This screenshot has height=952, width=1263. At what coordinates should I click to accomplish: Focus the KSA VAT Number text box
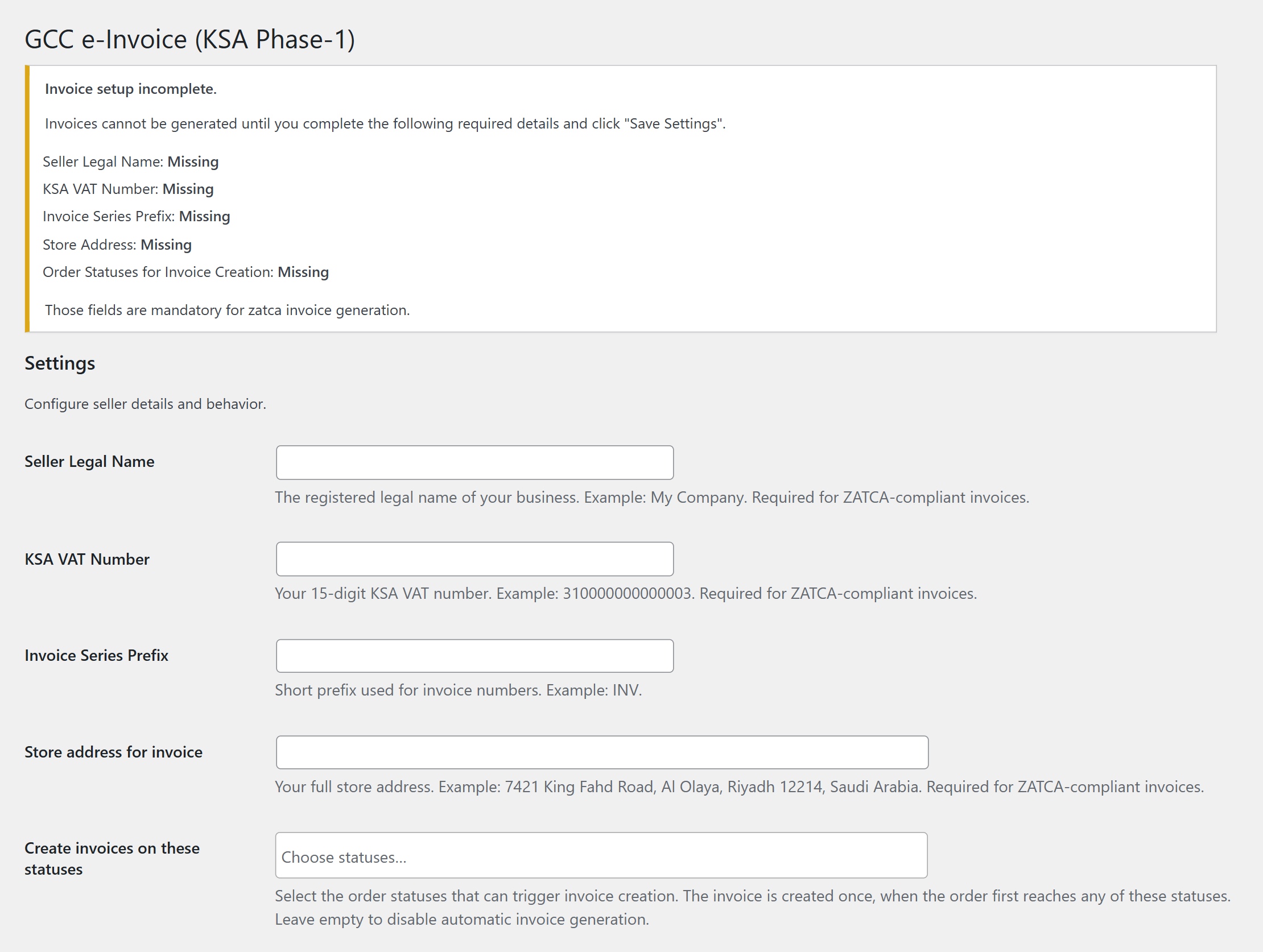pyautogui.click(x=474, y=559)
